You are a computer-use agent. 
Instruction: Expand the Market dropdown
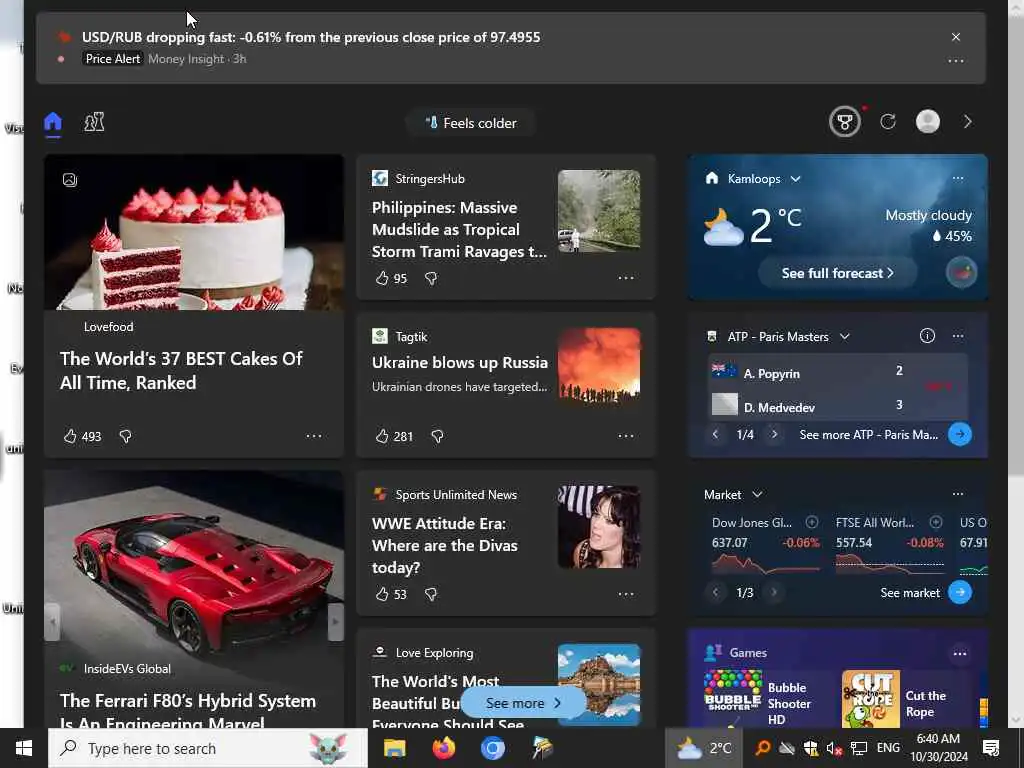tap(757, 494)
